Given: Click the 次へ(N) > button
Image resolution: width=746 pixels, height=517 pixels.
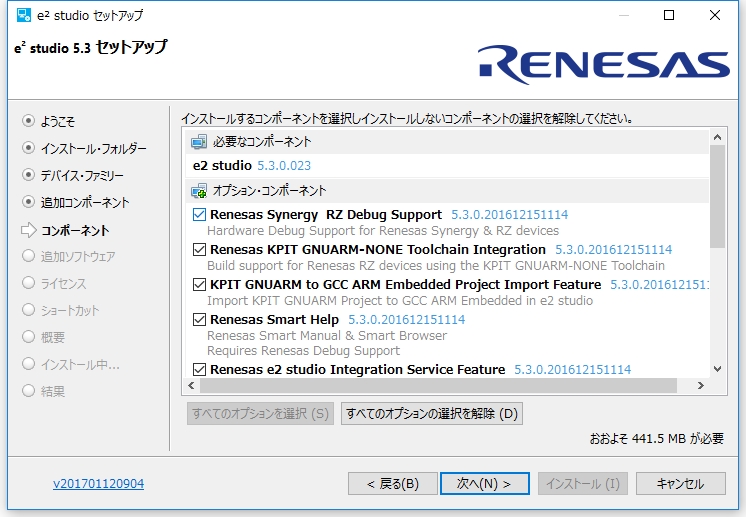Looking at the screenshot, I should (x=485, y=484).
